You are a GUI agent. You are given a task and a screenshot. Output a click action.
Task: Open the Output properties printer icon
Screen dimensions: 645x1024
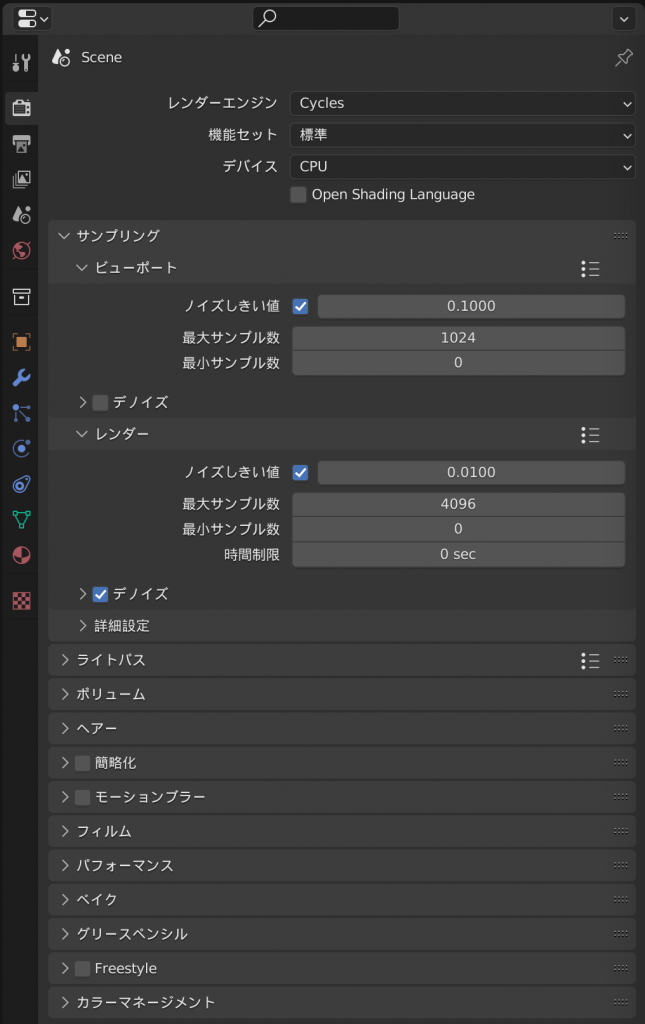22,144
